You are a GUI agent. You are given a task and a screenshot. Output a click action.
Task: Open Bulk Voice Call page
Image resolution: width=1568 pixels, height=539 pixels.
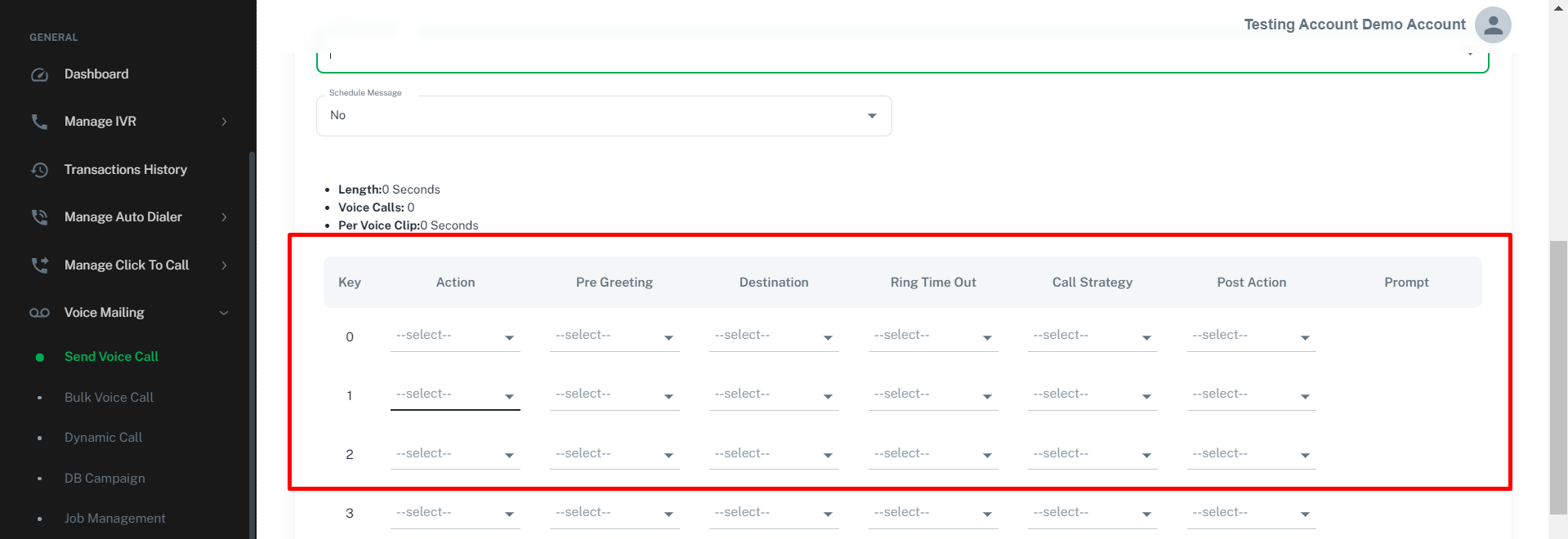point(109,398)
